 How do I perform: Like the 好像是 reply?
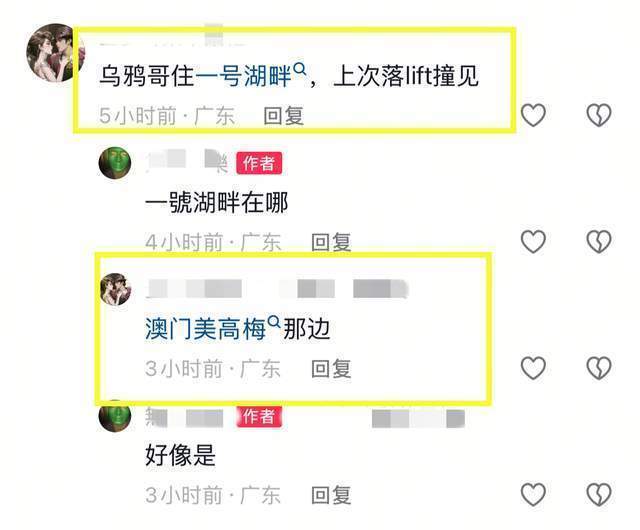pos(533,494)
